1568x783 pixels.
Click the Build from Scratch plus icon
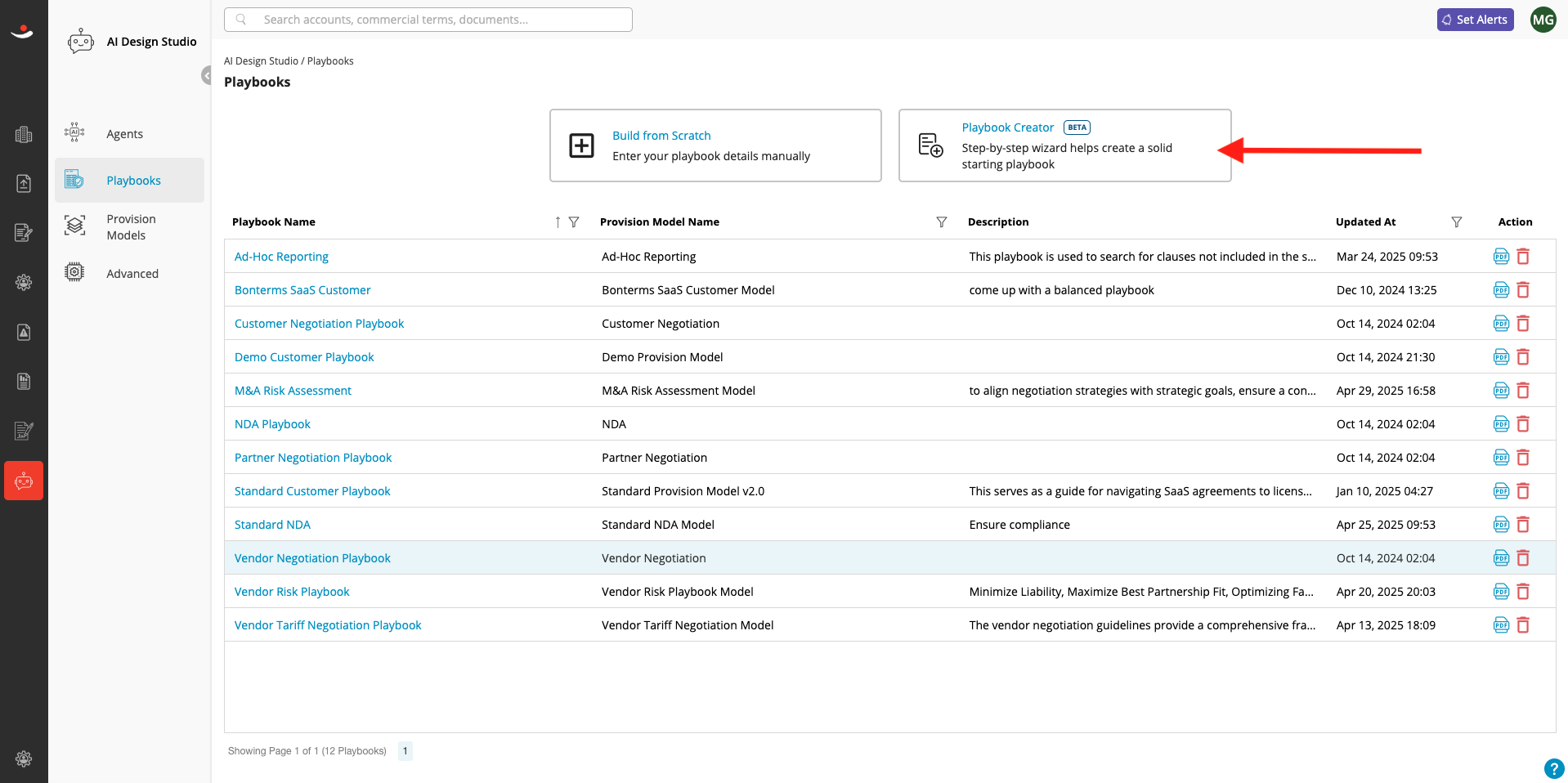click(x=581, y=145)
